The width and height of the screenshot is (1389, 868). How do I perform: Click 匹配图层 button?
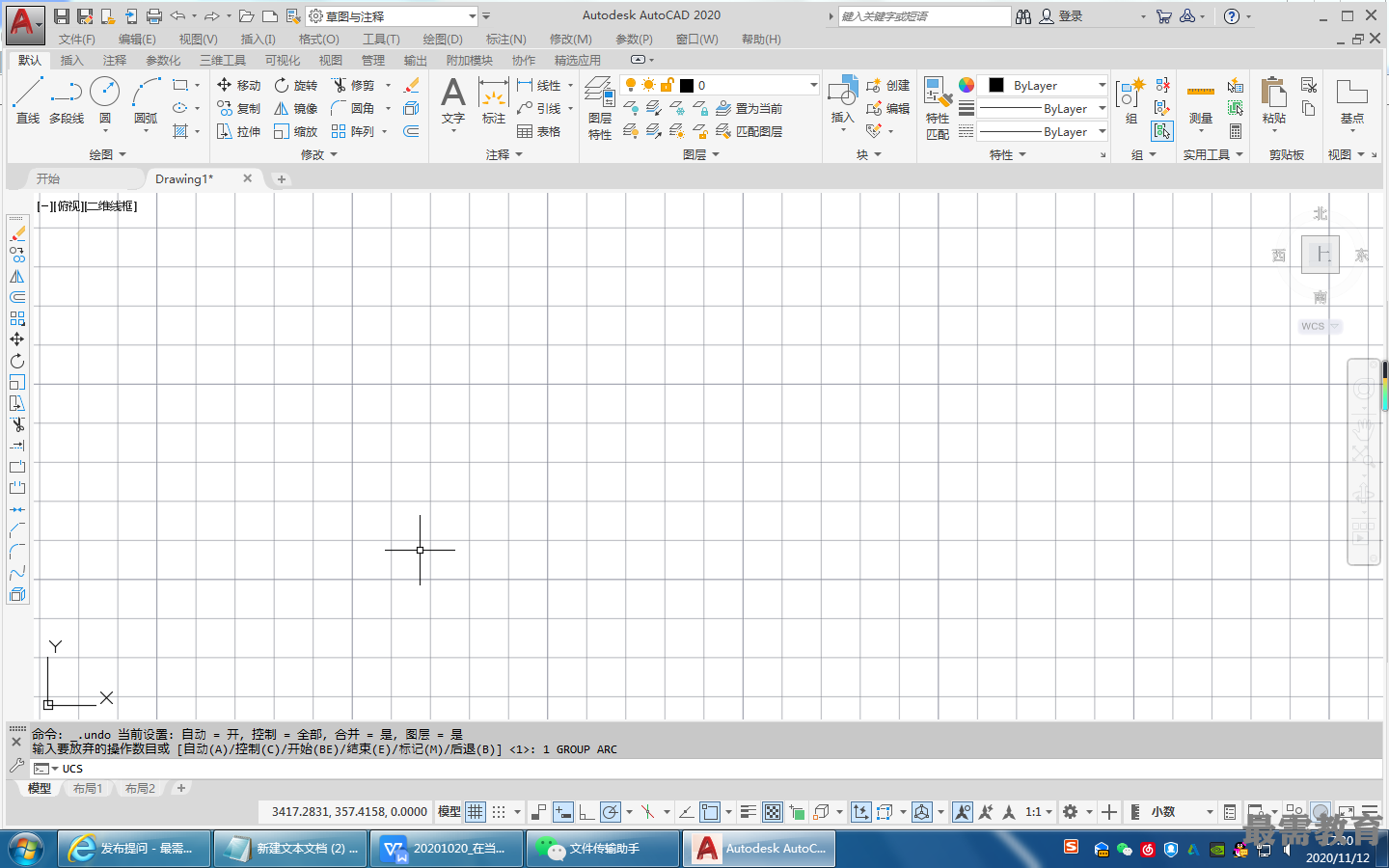[749, 131]
